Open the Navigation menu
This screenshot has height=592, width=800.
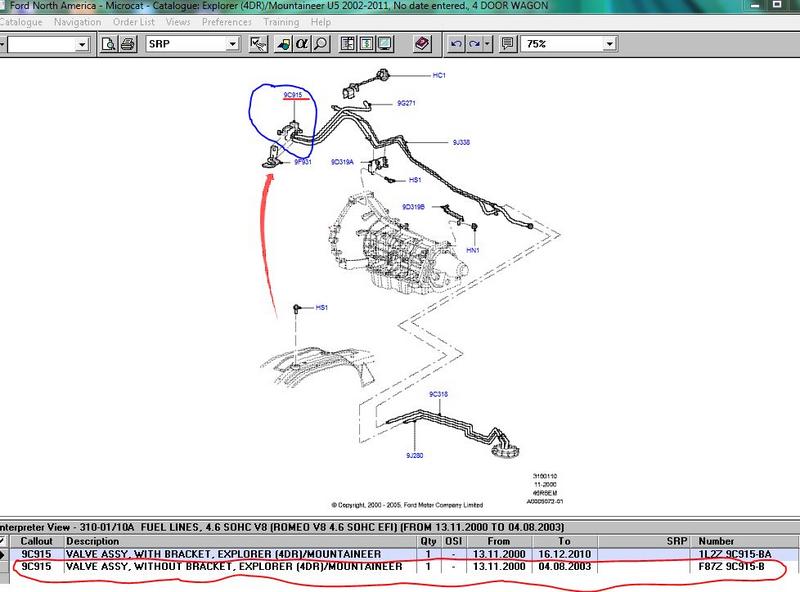tap(78, 22)
